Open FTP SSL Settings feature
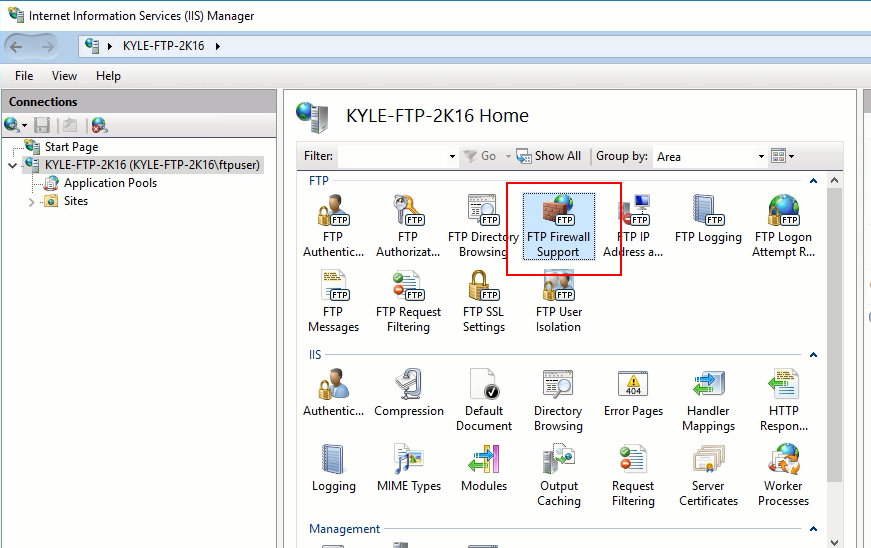The width and height of the screenshot is (871, 548). click(483, 301)
